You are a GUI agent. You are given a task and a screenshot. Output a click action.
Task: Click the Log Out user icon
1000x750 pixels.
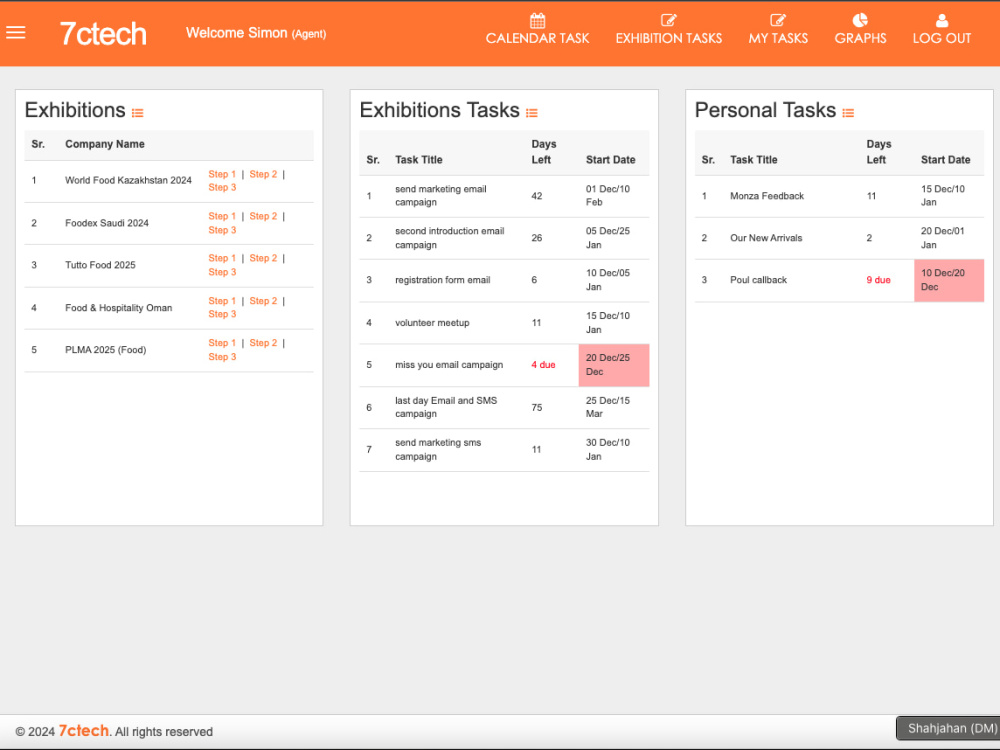942,20
